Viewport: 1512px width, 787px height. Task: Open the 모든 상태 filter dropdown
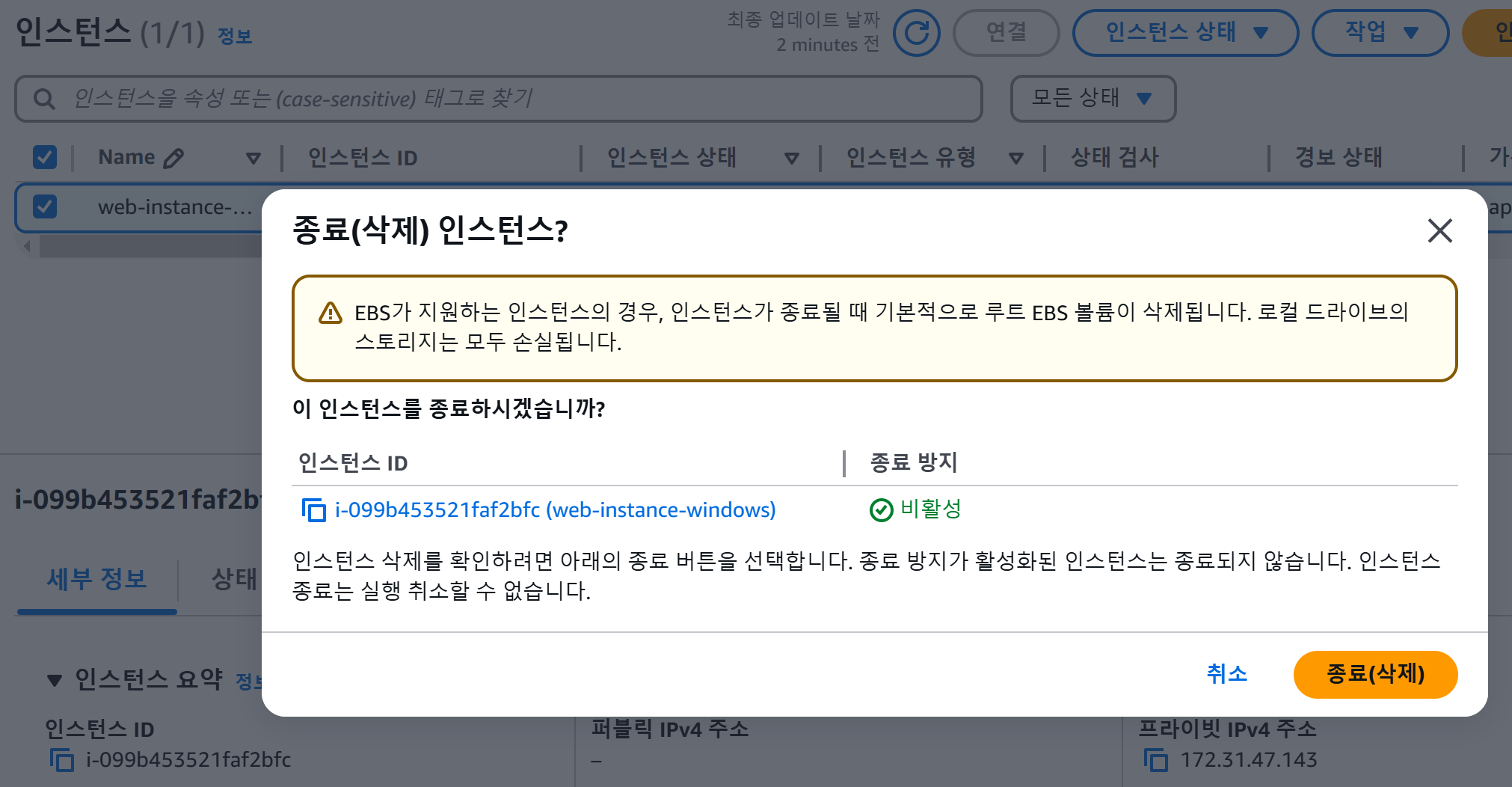coord(1092,98)
